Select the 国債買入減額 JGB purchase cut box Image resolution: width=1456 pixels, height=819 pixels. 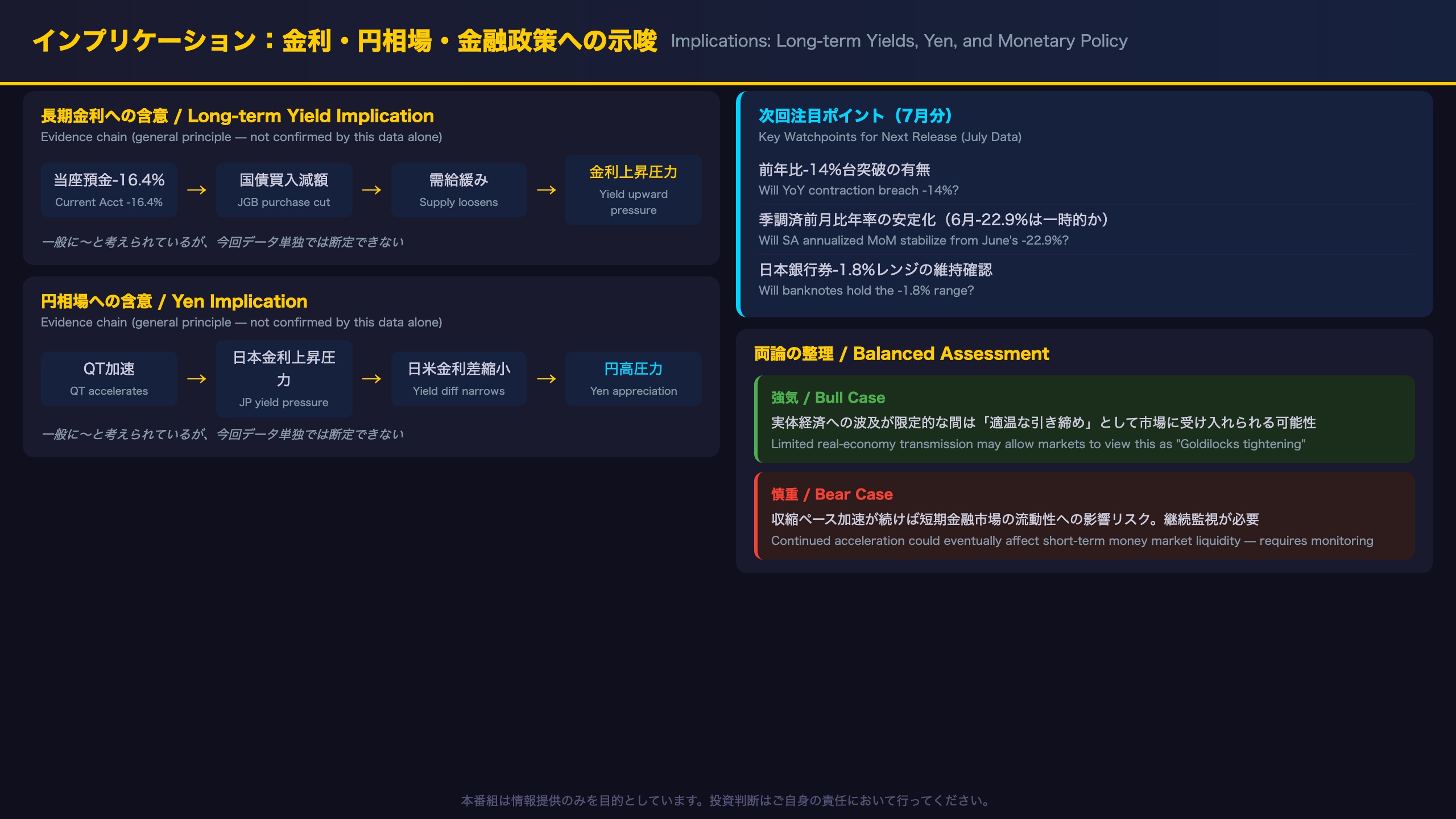coord(284,190)
